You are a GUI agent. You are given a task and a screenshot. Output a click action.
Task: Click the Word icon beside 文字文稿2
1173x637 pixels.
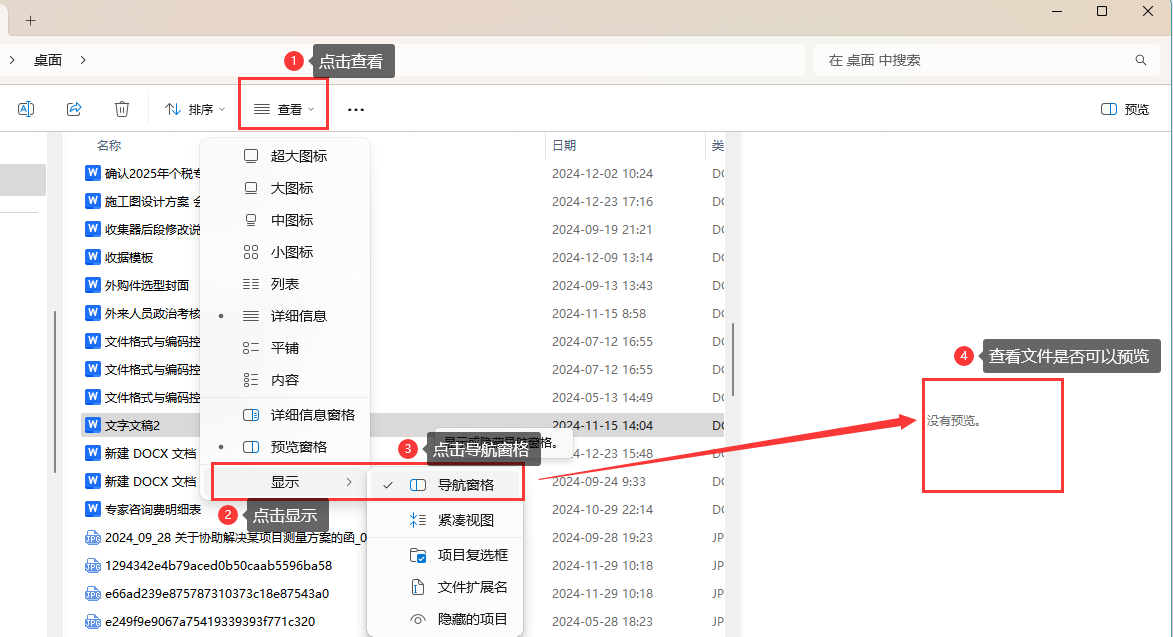(91, 424)
